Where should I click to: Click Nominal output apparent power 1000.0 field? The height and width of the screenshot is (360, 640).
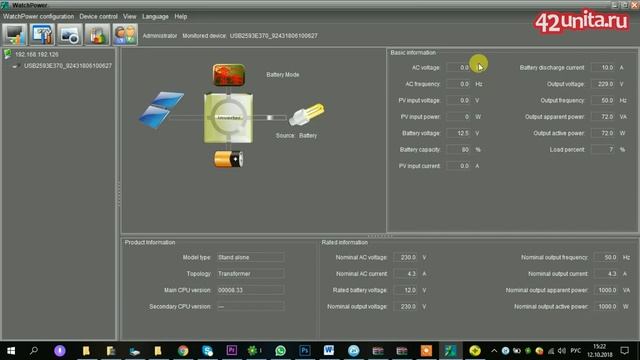tap(606, 290)
